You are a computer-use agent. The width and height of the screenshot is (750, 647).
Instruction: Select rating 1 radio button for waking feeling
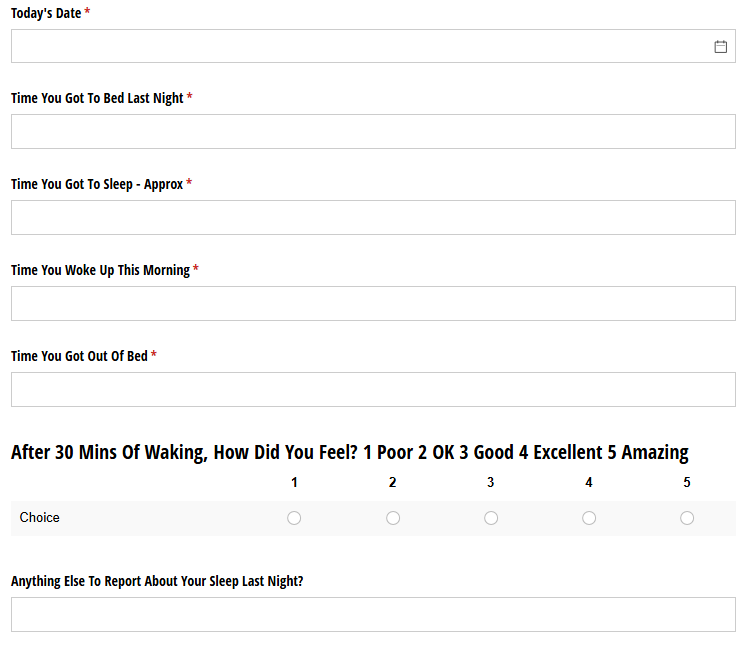(x=294, y=518)
